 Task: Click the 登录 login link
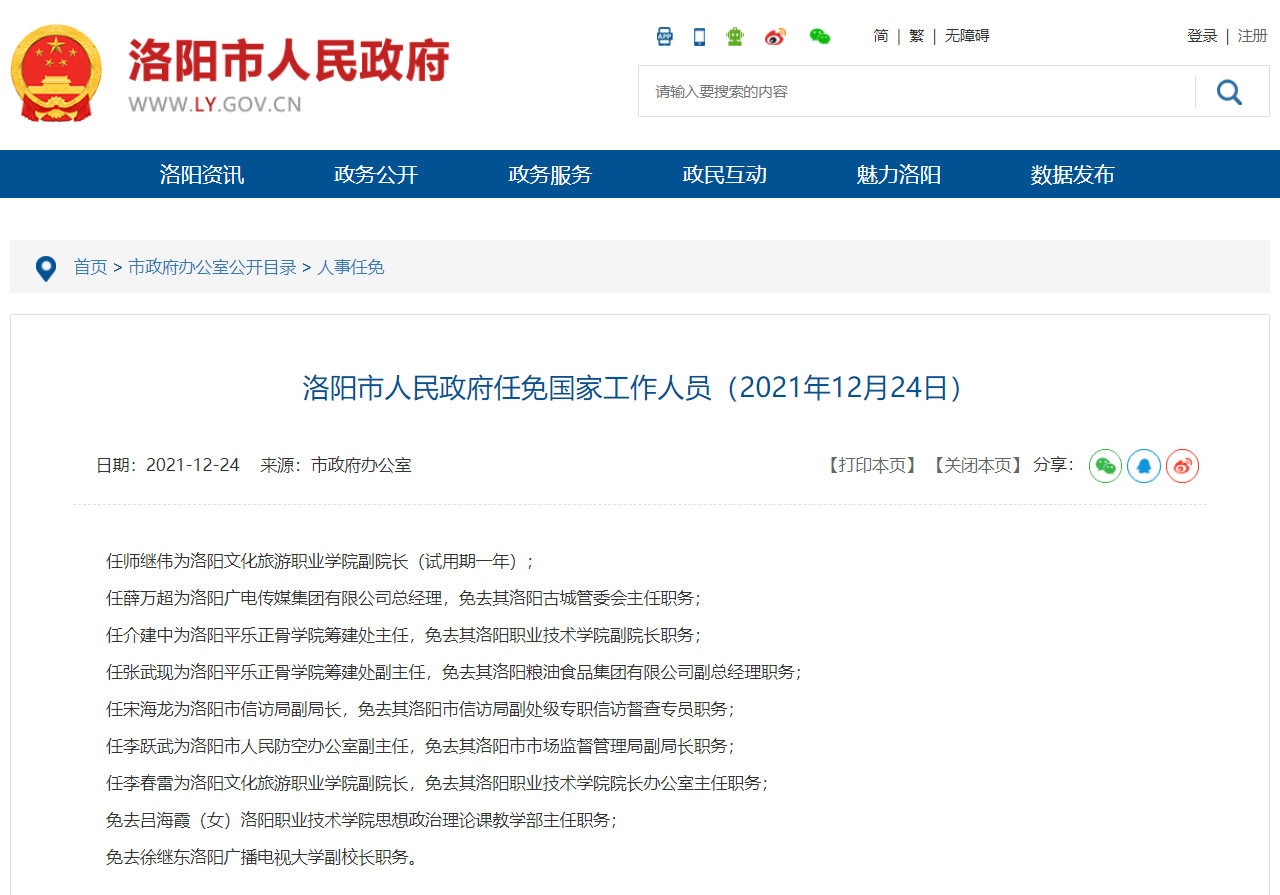[x=1202, y=36]
